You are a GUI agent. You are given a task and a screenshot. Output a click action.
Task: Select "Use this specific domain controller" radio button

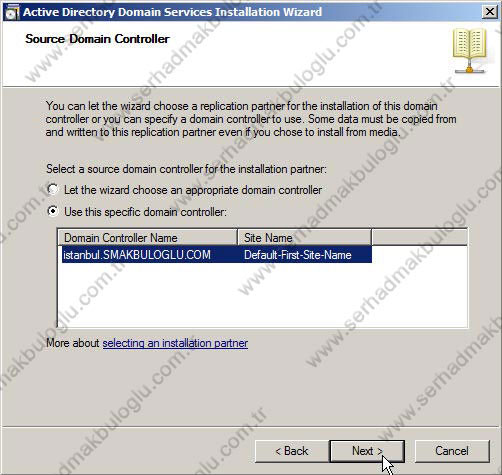(53, 211)
